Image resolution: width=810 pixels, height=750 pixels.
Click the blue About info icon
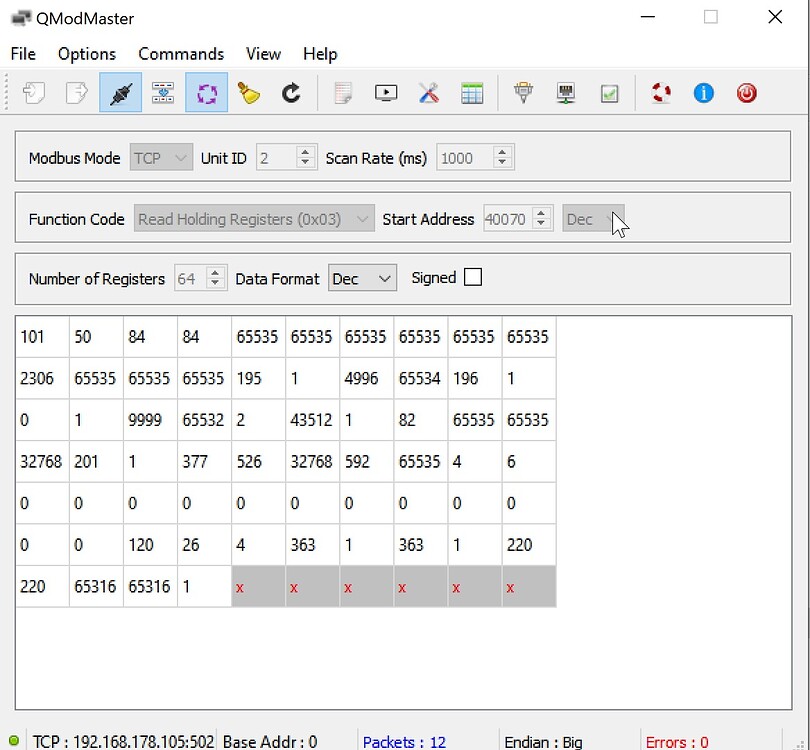point(704,93)
